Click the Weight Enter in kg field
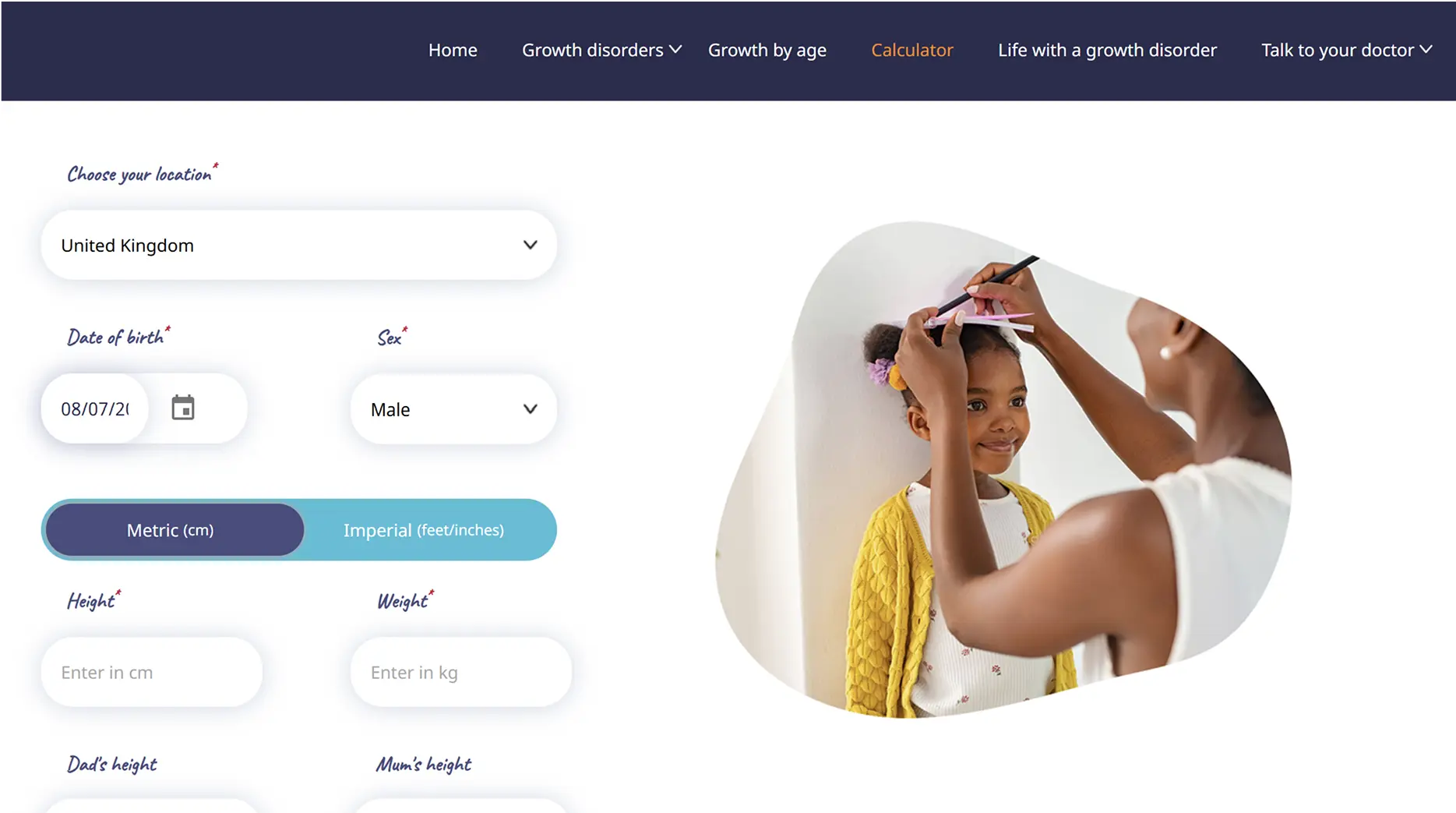Screen dimensions: 1456x813 point(461,672)
